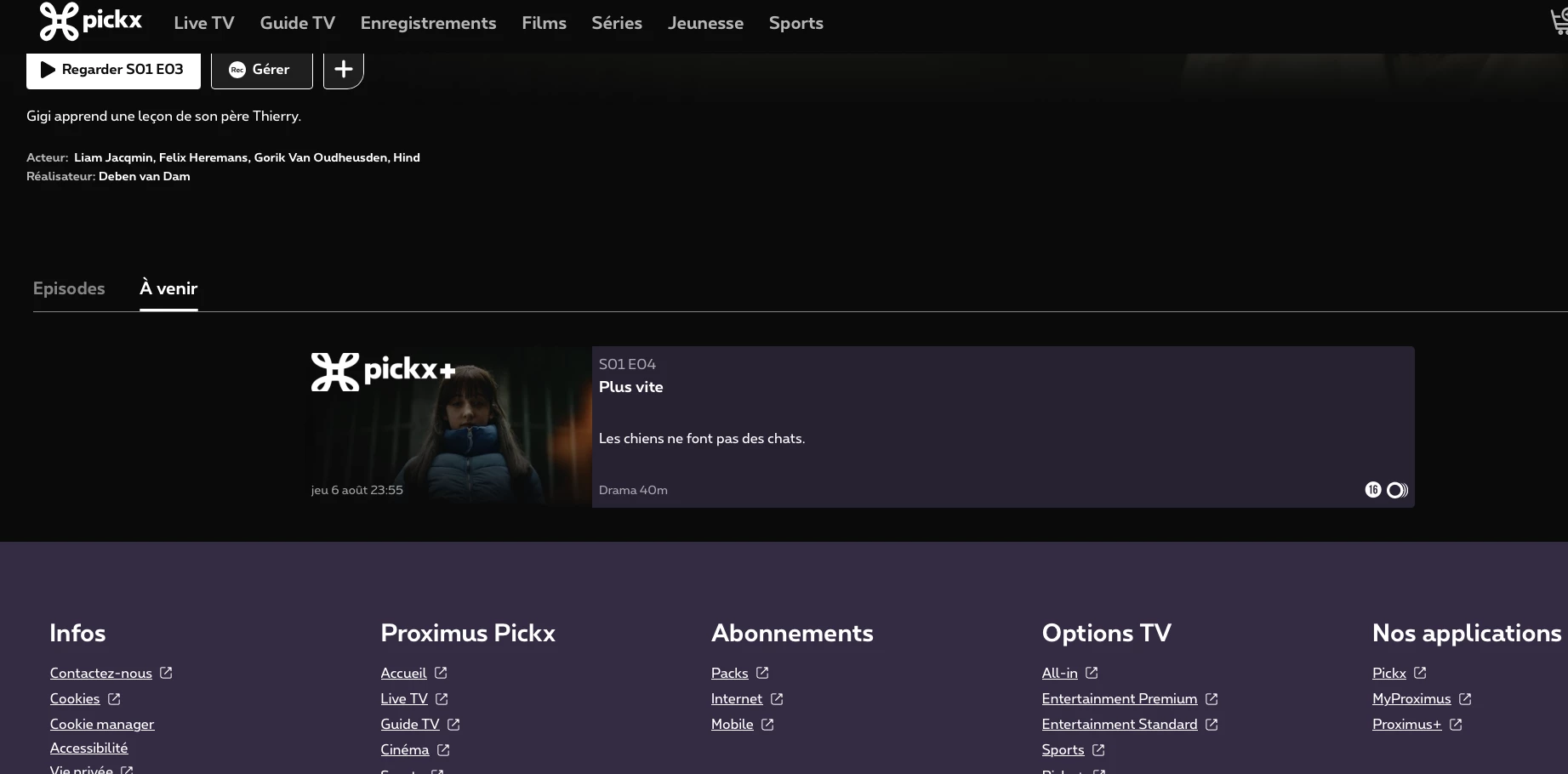Click director name Deben van Dam
Screen dimensions: 1568x774
145,176
